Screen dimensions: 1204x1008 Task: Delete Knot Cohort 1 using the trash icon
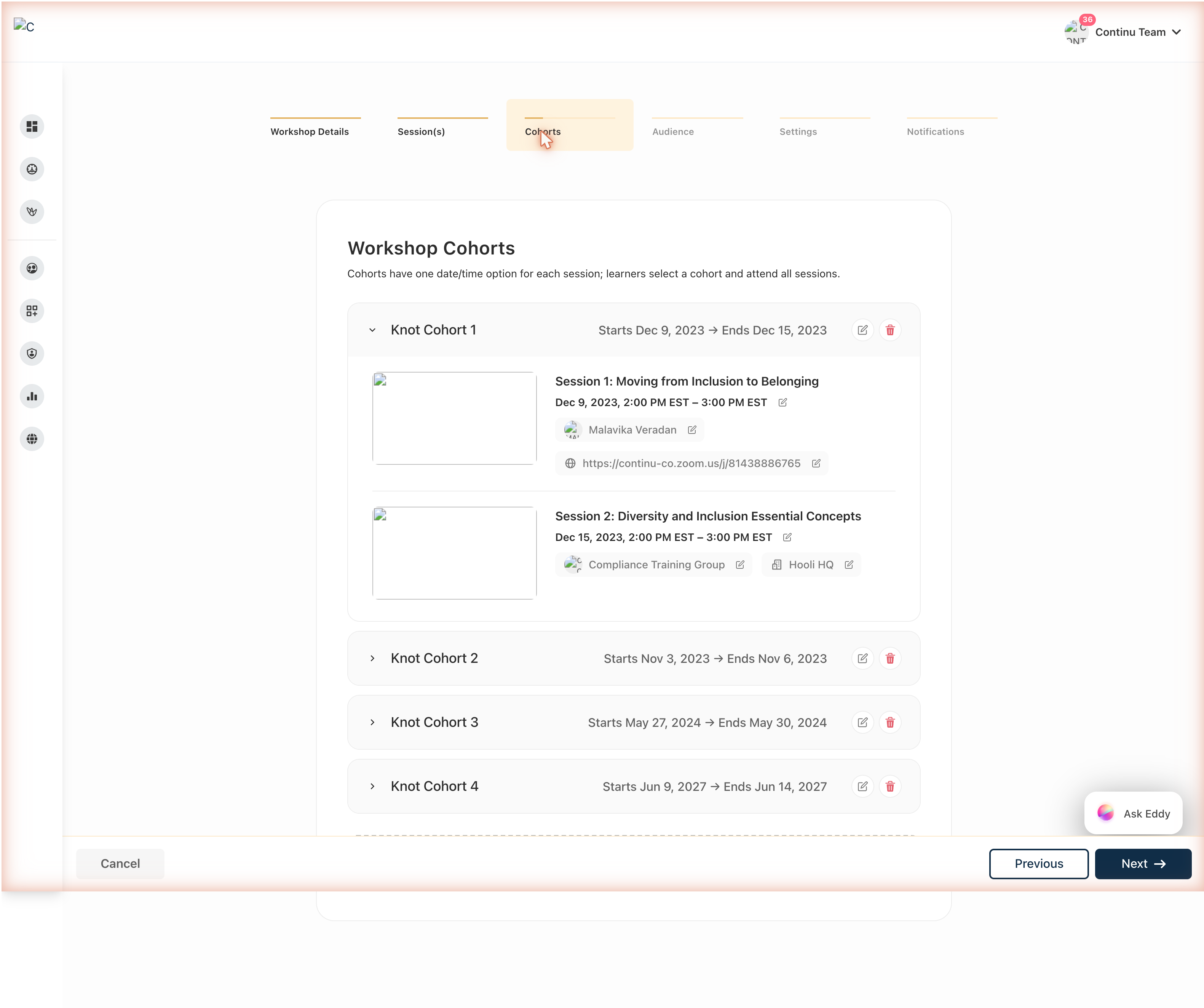[x=890, y=330]
